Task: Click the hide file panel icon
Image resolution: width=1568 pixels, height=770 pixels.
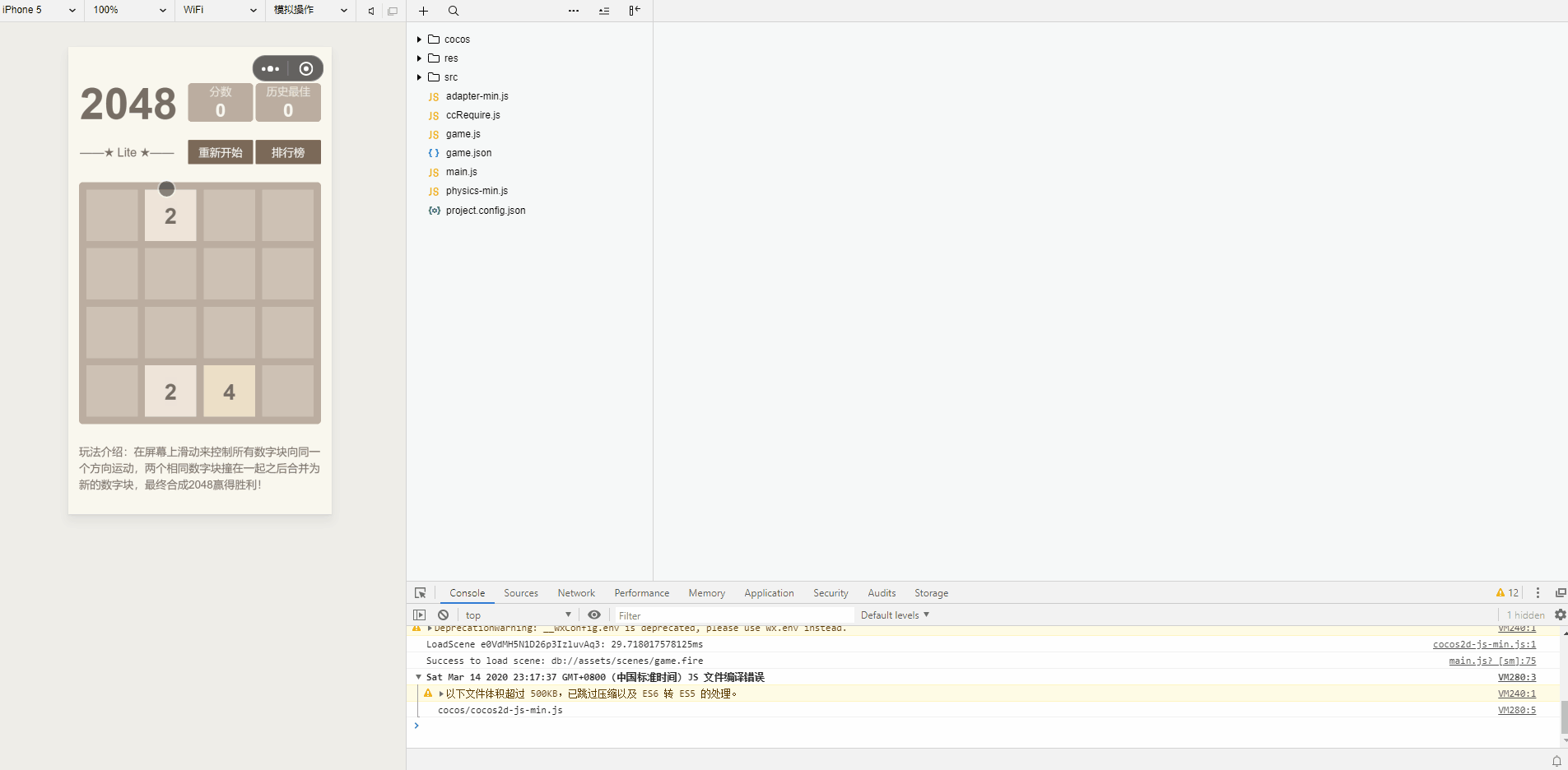Action: pos(635,11)
